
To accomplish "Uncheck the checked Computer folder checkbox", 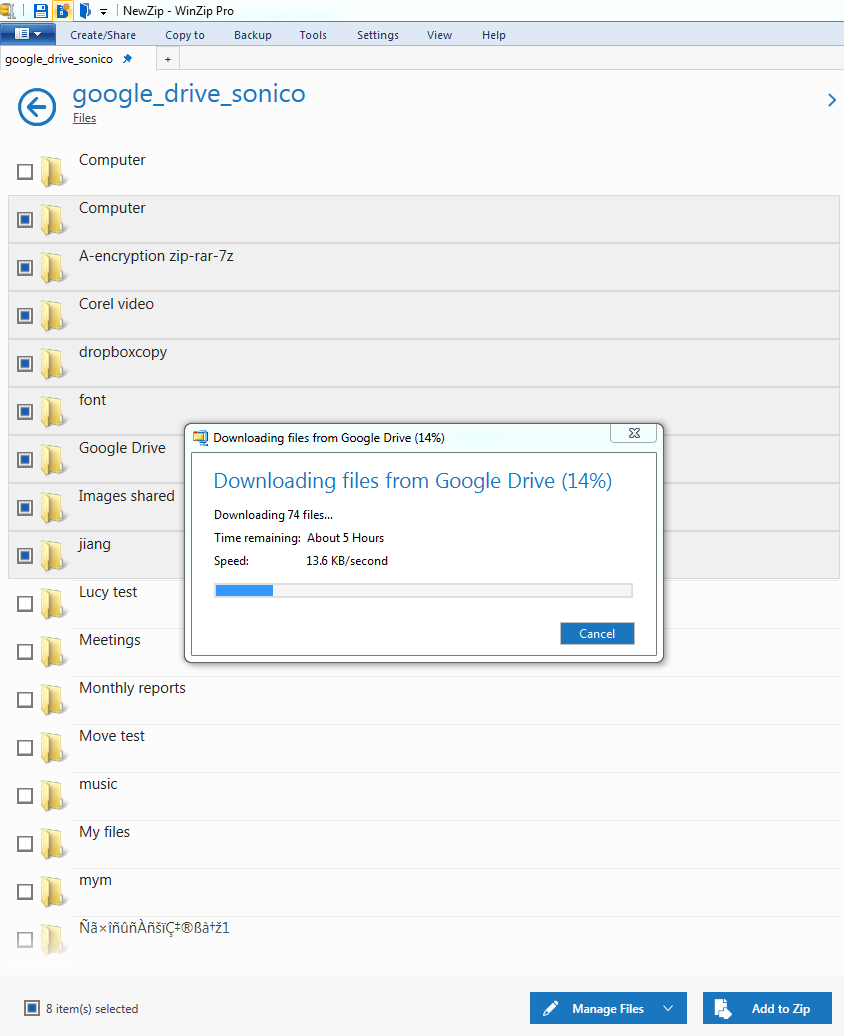I will (x=25, y=219).
